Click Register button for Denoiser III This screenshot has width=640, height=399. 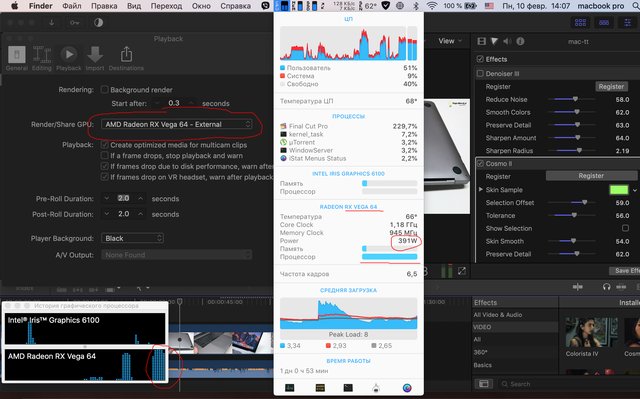pos(611,86)
